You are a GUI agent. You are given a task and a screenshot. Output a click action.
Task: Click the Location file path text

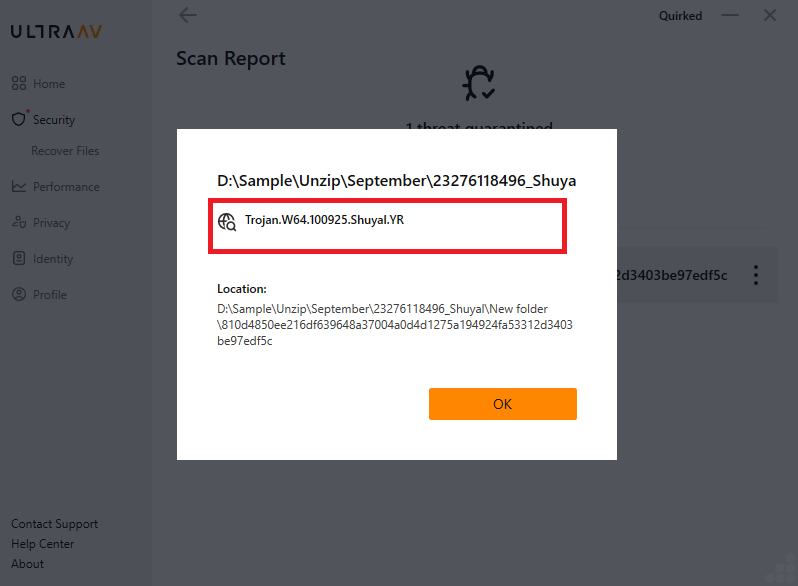(x=395, y=324)
